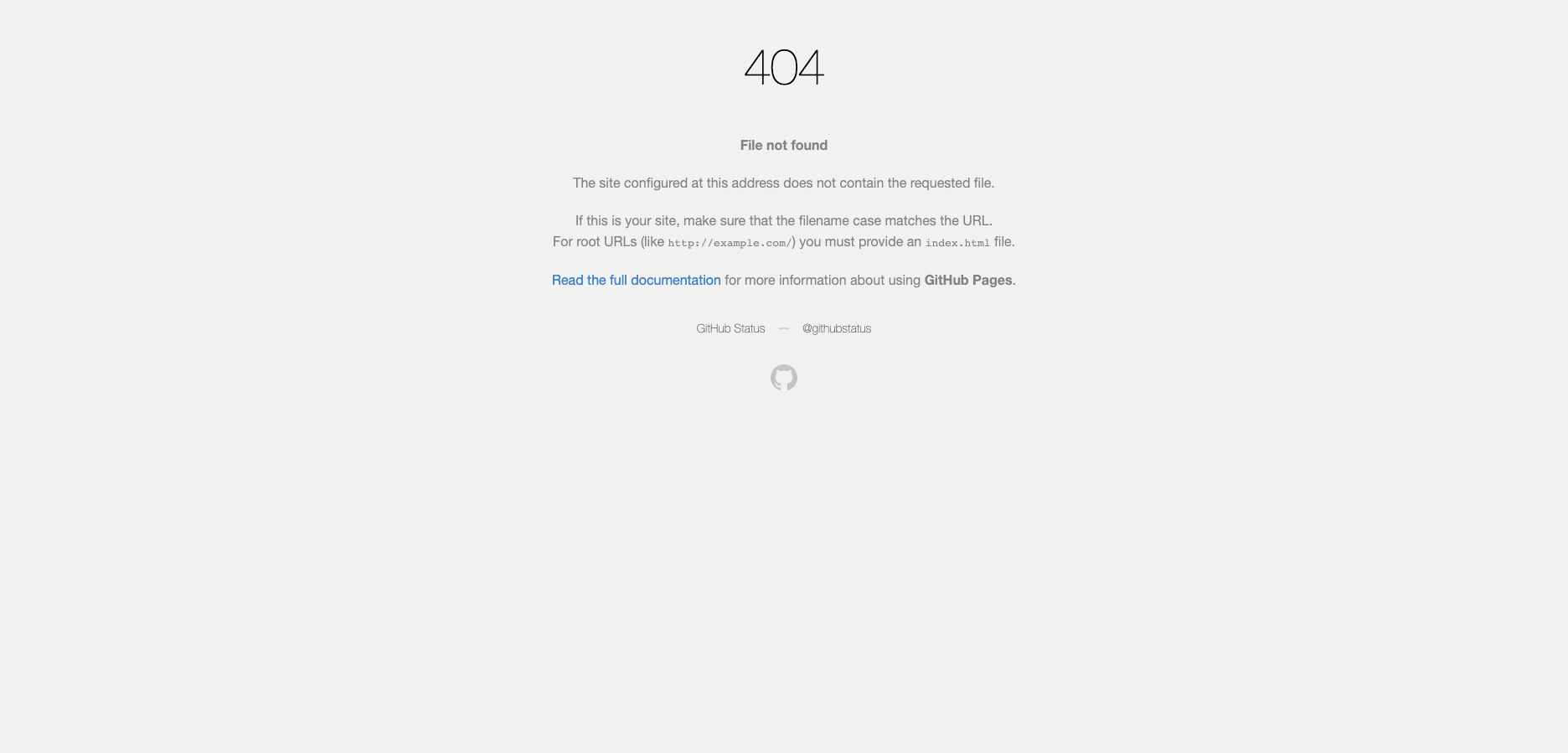Click the word file after index.html
Image resolution: width=1568 pixels, height=753 pixels.
pos(1003,241)
